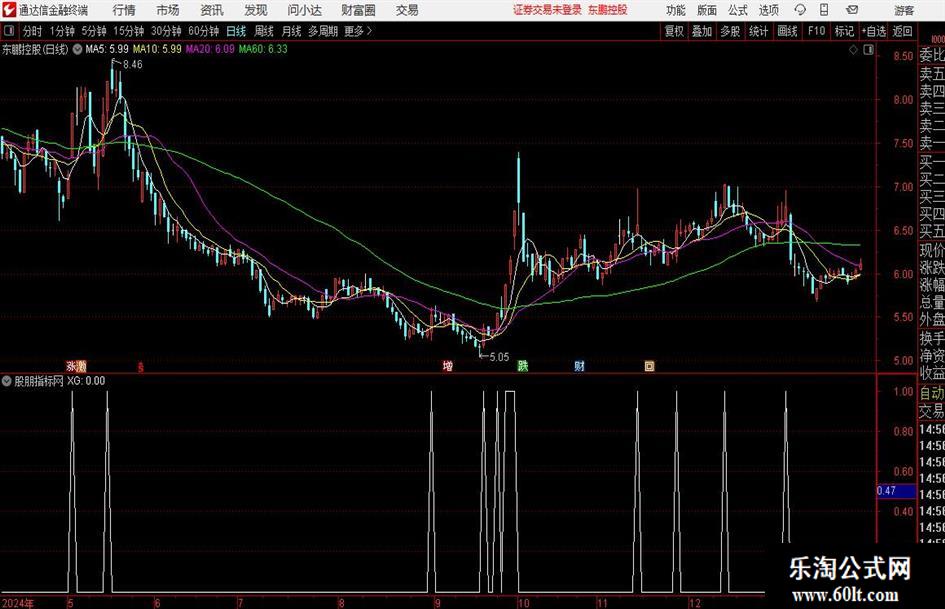Toggle the left panel icon before 分时
The height and width of the screenshot is (609, 945).
(x=9, y=31)
